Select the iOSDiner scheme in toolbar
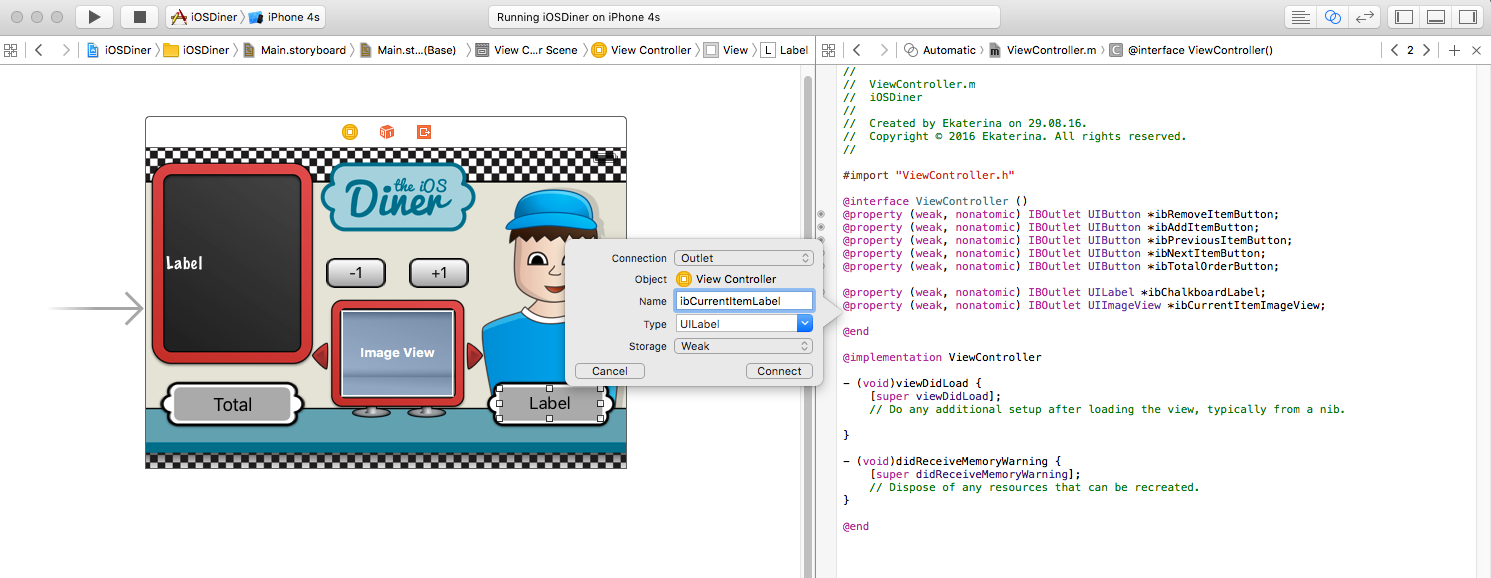Image resolution: width=1491 pixels, height=578 pixels. click(203, 17)
